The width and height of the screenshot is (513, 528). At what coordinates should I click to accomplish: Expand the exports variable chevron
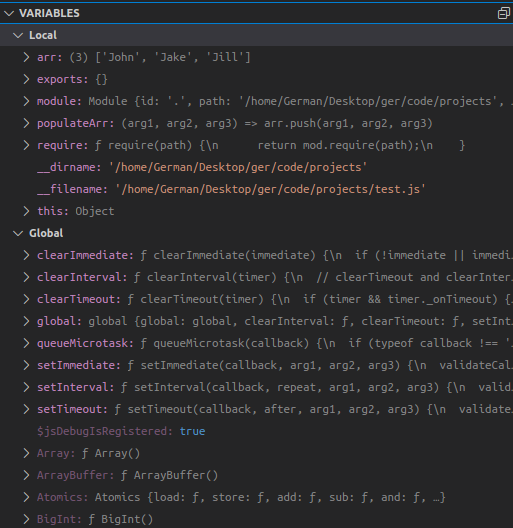point(26,79)
